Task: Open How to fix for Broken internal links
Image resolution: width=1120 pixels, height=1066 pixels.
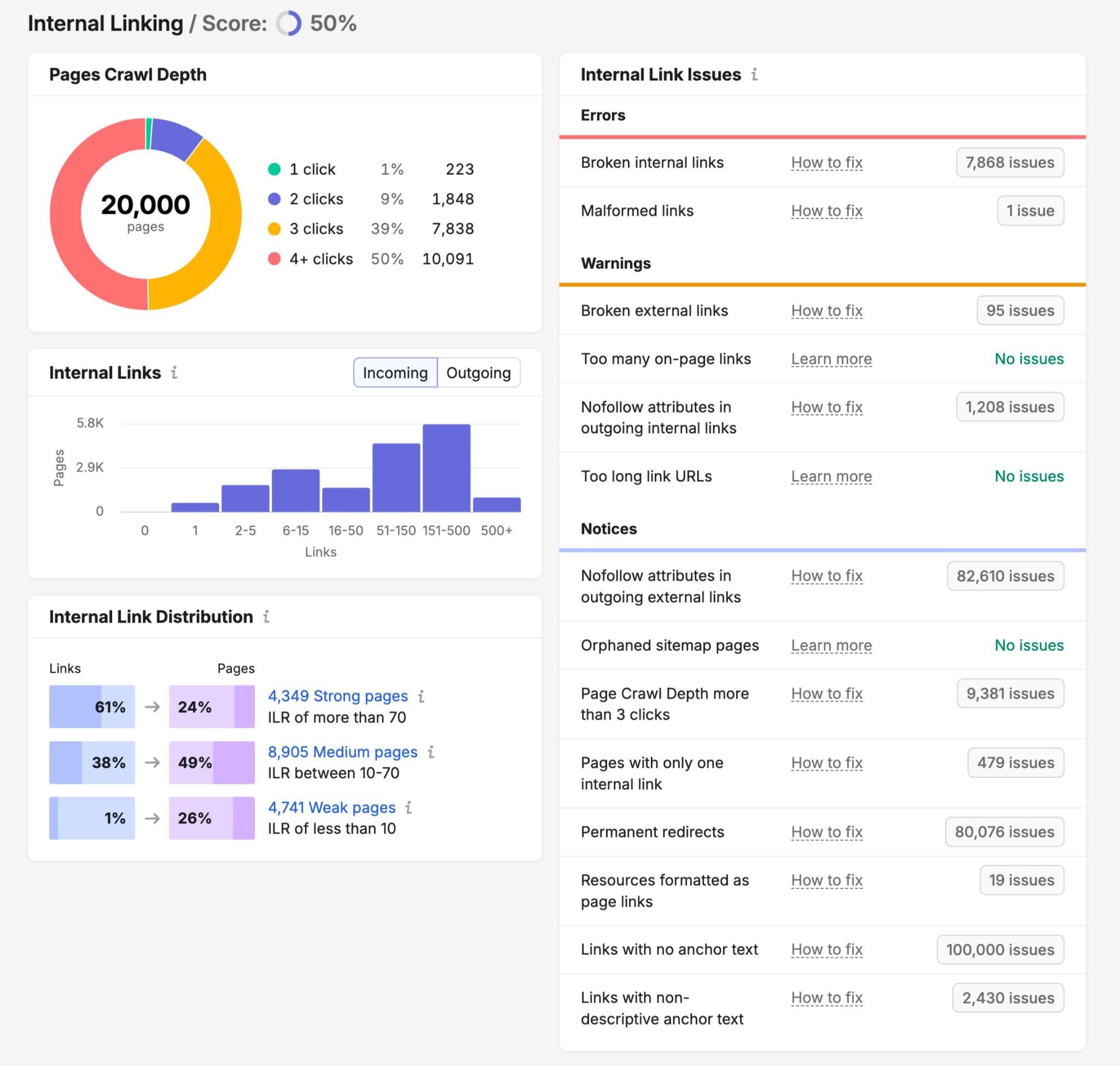Action: [827, 162]
